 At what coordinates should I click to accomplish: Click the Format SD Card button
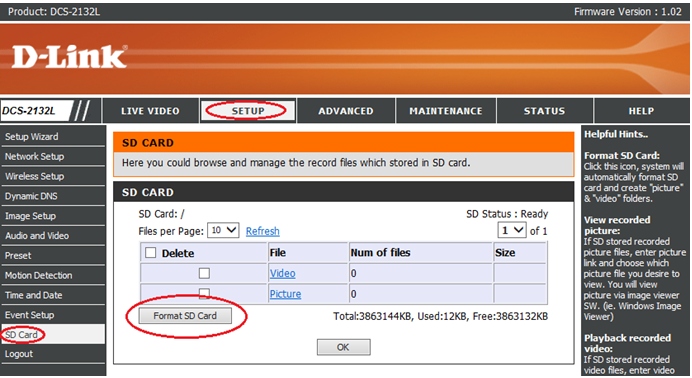tap(185, 316)
